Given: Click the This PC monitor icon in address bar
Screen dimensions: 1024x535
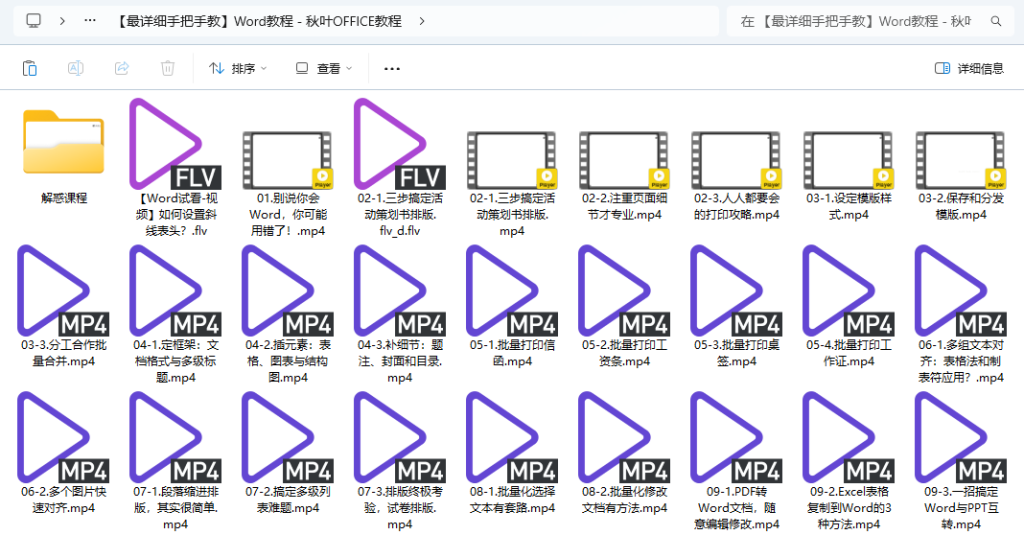Looking at the screenshot, I should pos(33,21).
